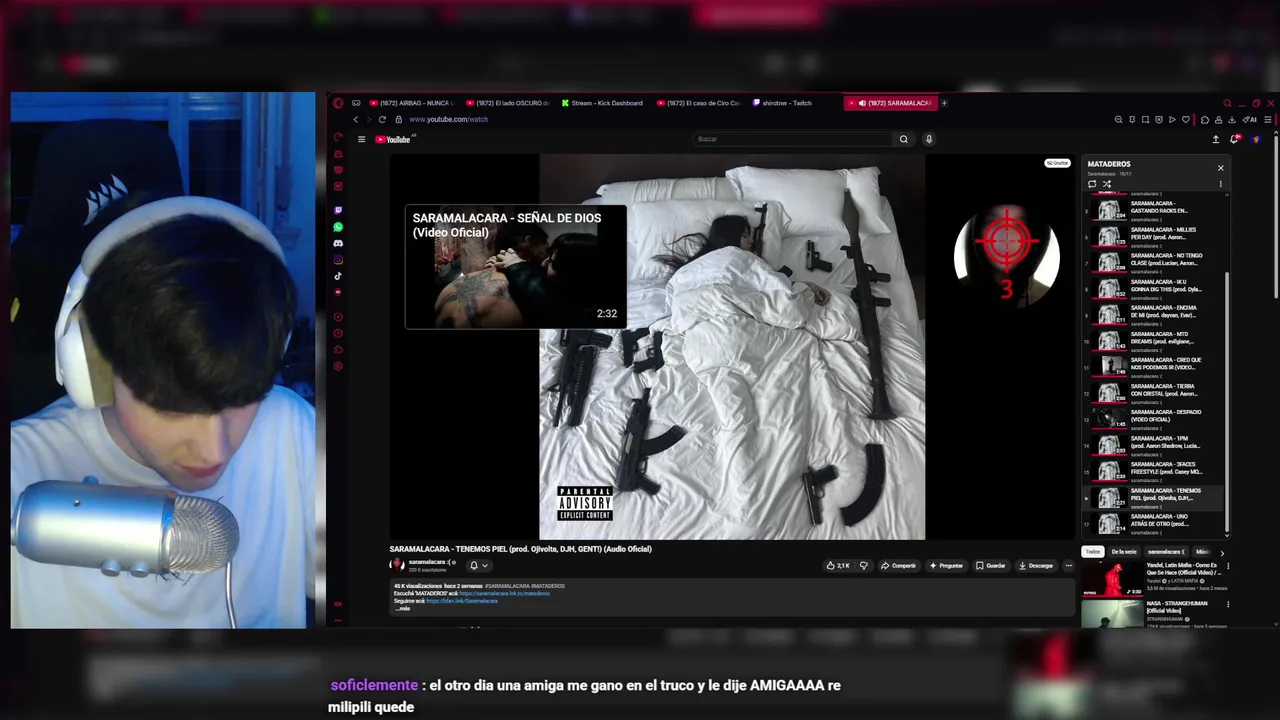This screenshot has height=720, width=1280.
Task: Toggle playlist shuffle in MATADEROS panel
Action: point(1106,184)
